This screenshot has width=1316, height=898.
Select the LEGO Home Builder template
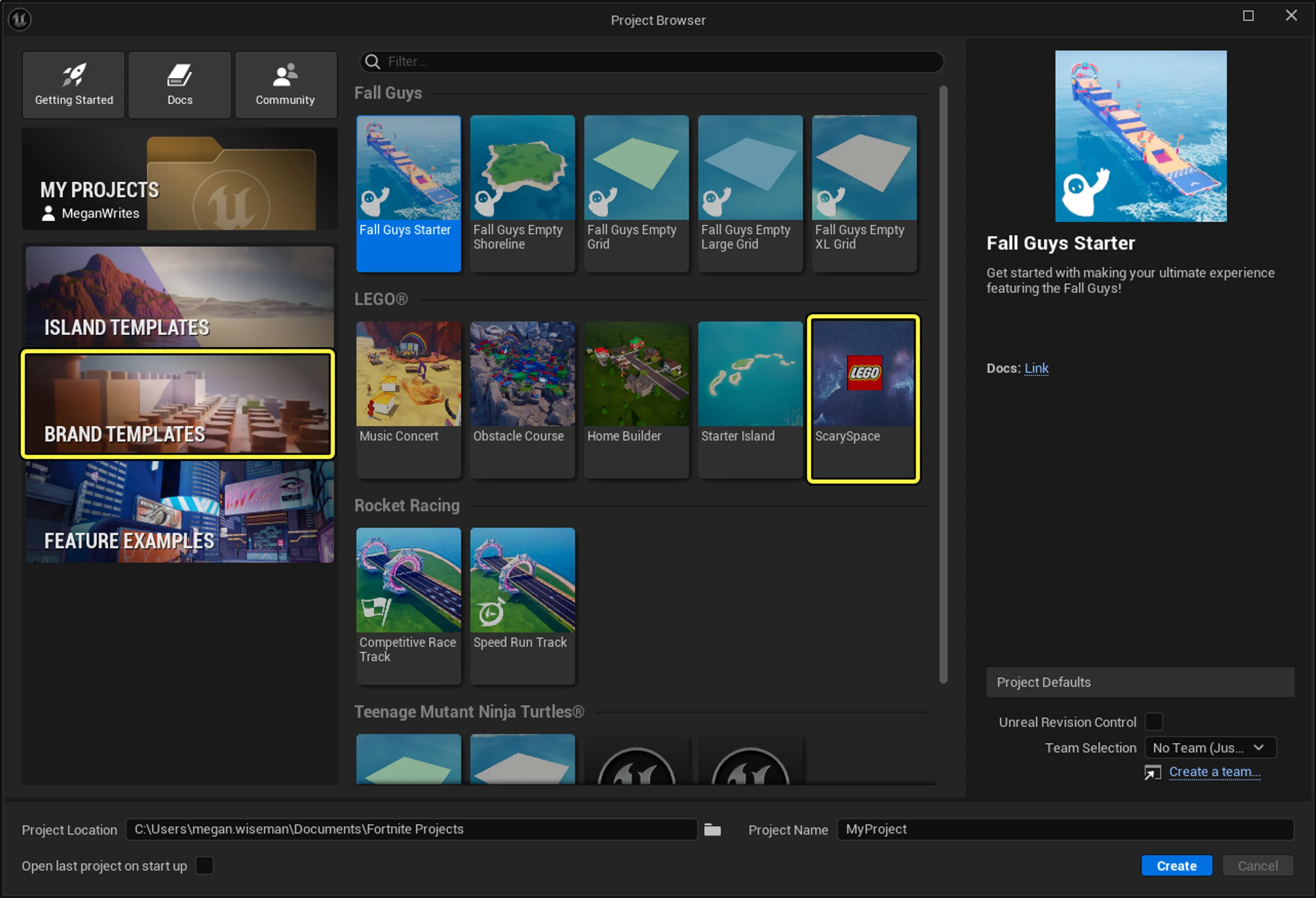coord(636,400)
